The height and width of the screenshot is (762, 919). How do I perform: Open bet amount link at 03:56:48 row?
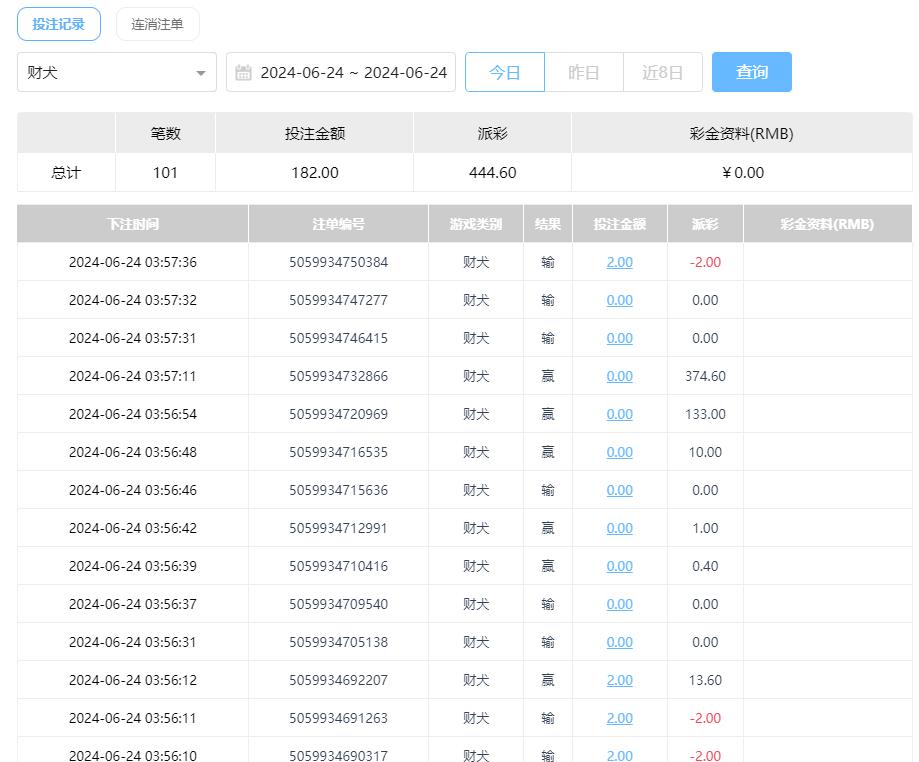coord(619,452)
